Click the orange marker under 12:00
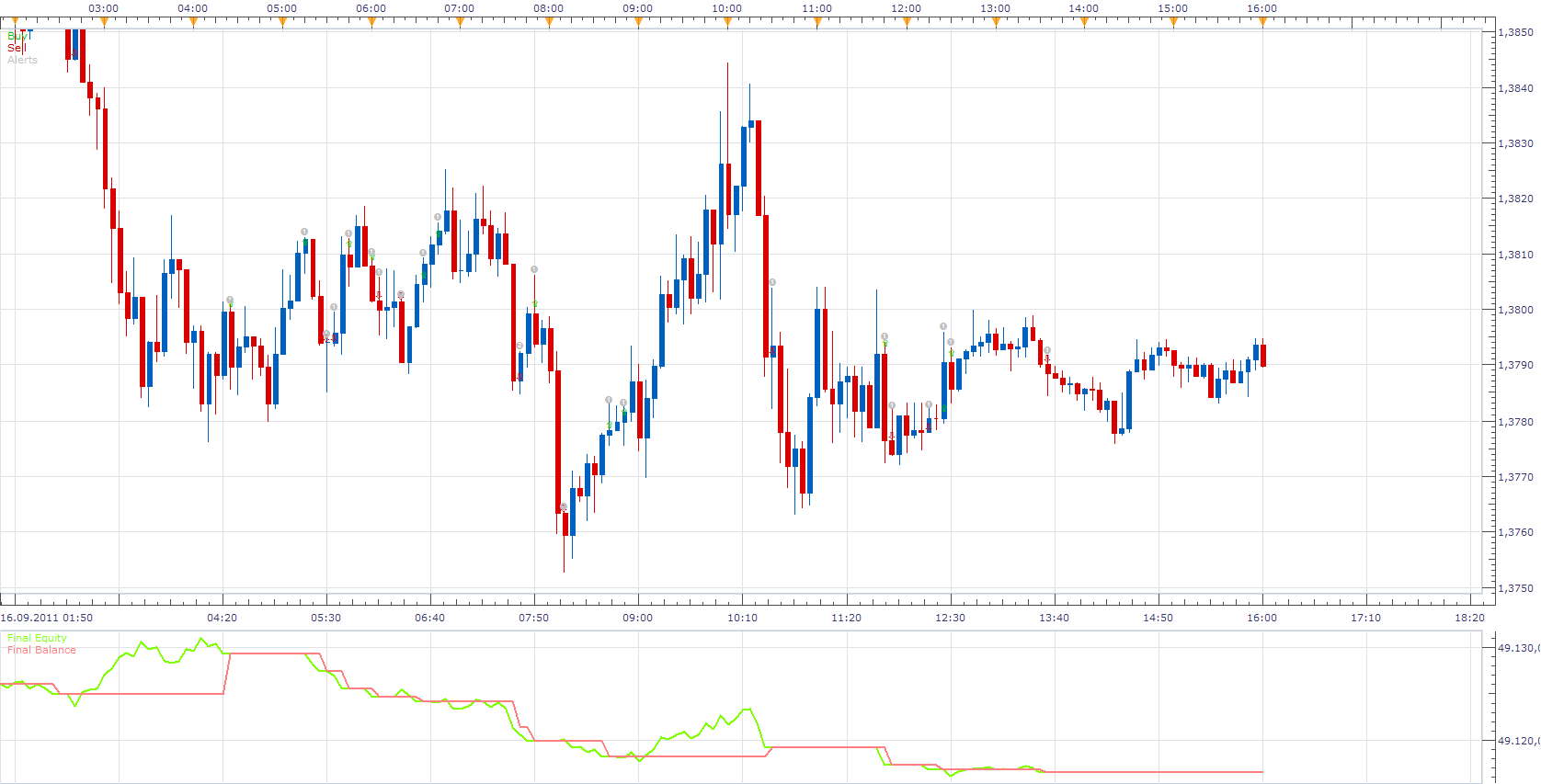This screenshot has width=1541, height=784. click(907, 22)
